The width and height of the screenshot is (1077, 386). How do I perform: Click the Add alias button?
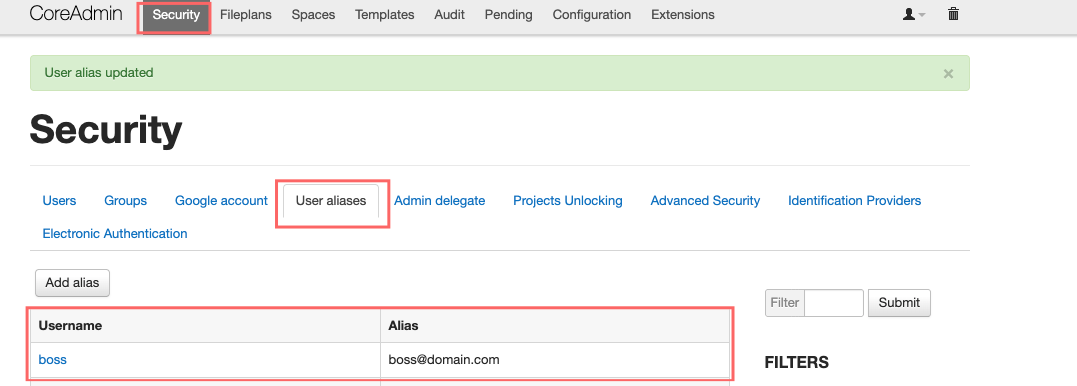point(72,283)
